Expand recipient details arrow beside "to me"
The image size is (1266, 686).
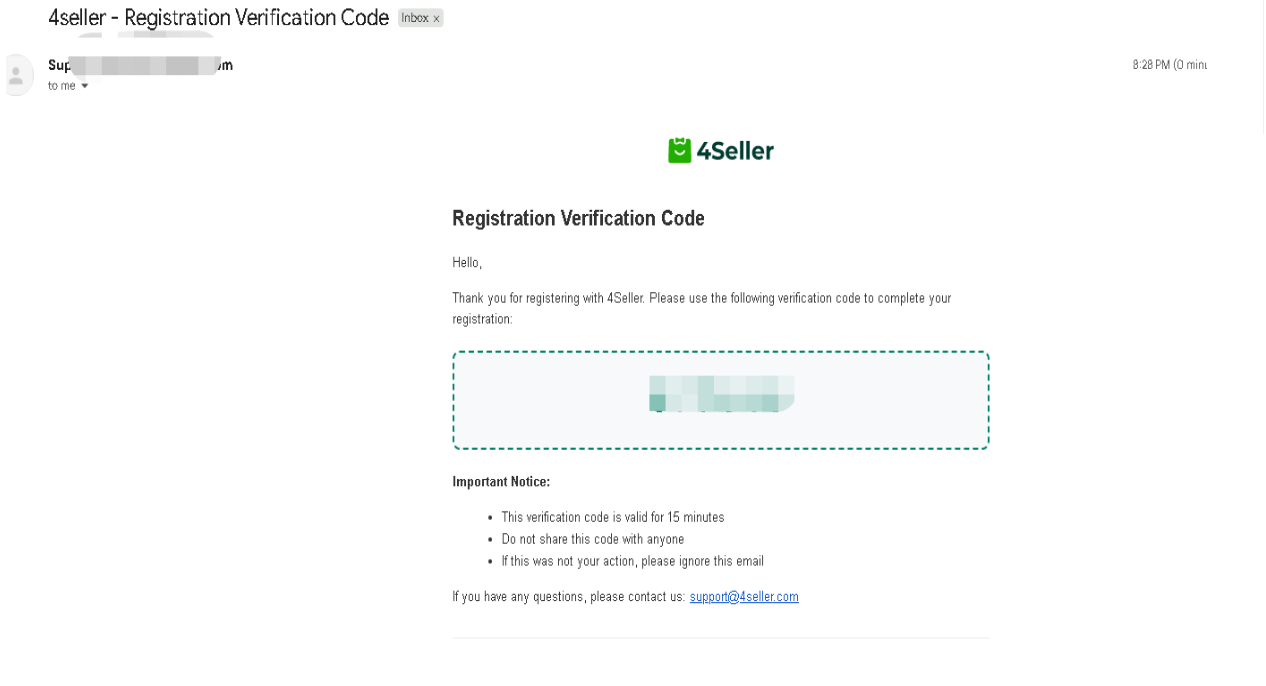85,86
